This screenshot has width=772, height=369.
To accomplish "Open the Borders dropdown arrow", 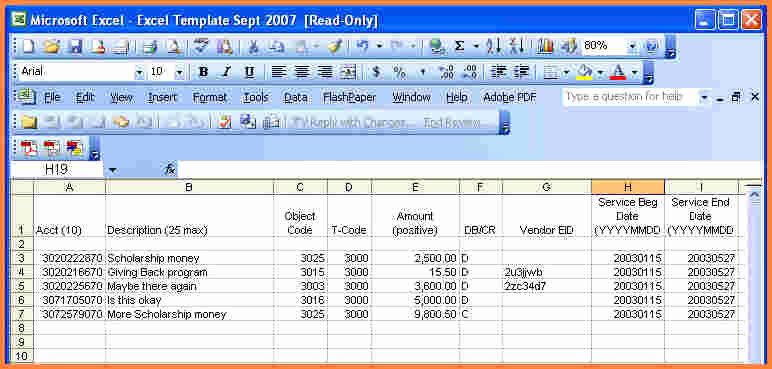I will coord(566,73).
